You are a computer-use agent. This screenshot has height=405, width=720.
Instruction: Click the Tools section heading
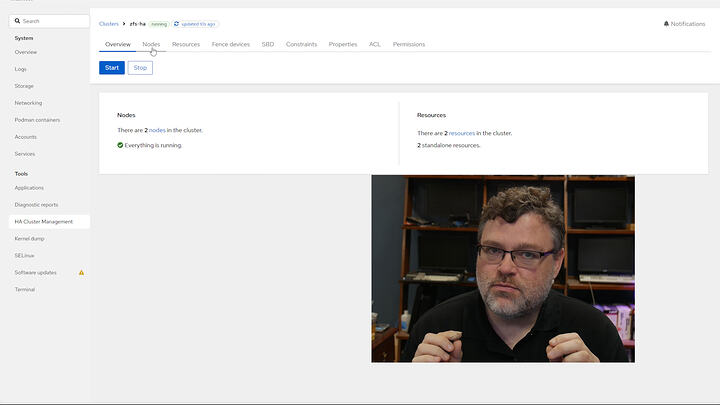21,174
